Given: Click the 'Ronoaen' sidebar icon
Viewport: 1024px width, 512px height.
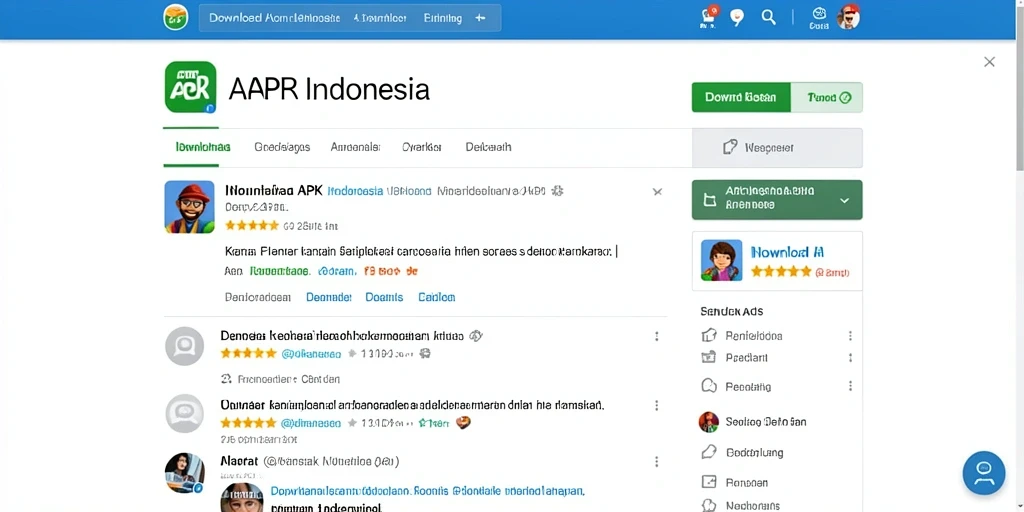Looking at the screenshot, I should (x=709, y=483).
